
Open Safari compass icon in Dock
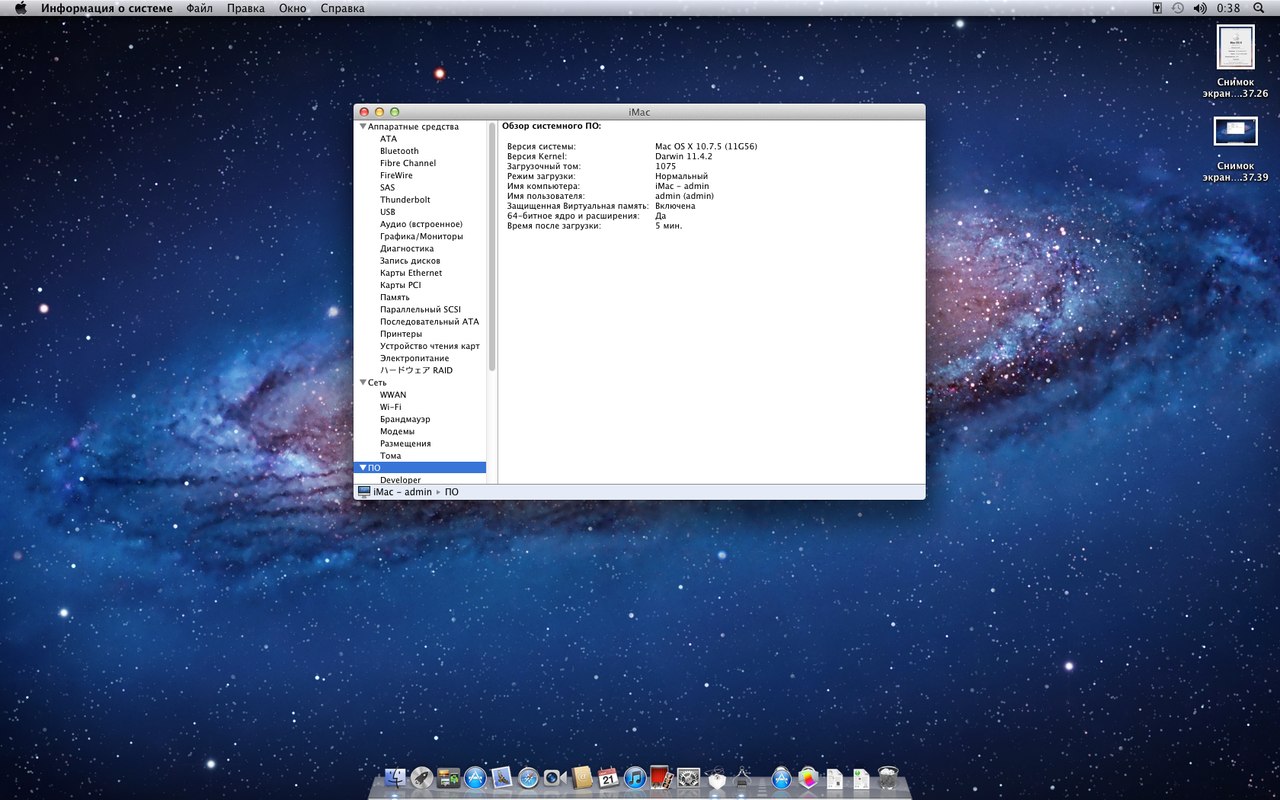529,778
